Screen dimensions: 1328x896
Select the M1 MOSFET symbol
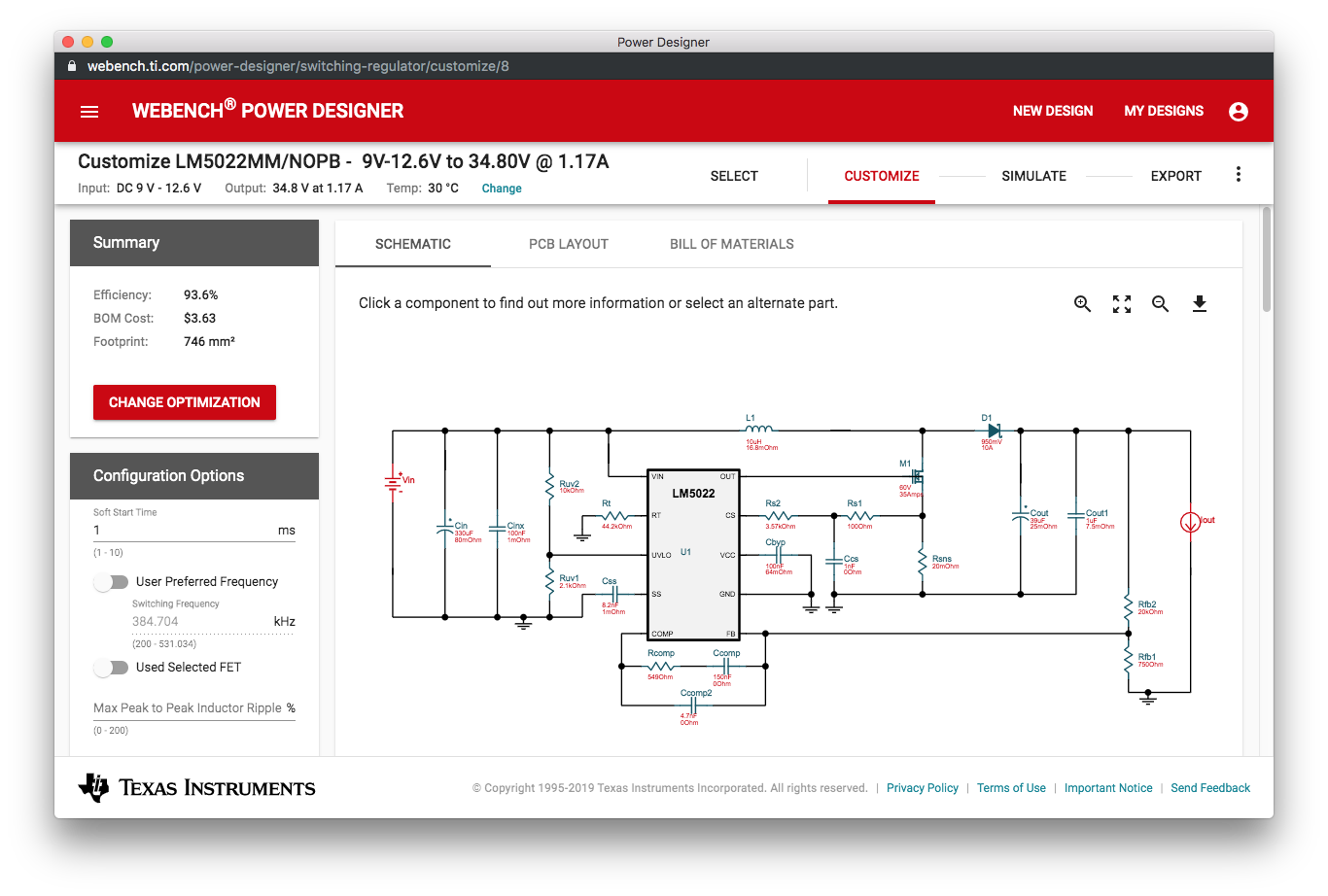pyautogui.click(x=915, y=477)
